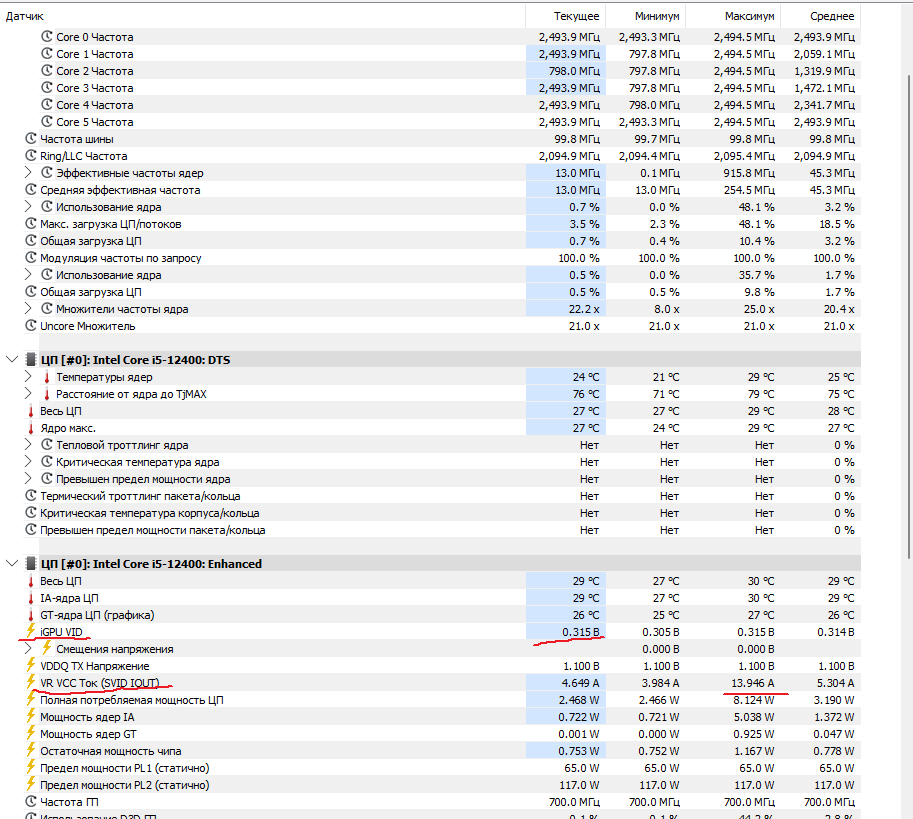Viewport: 913px width, 819px height.
Task: Expand Множители частоты ядра row
Action: coord(28,309)
